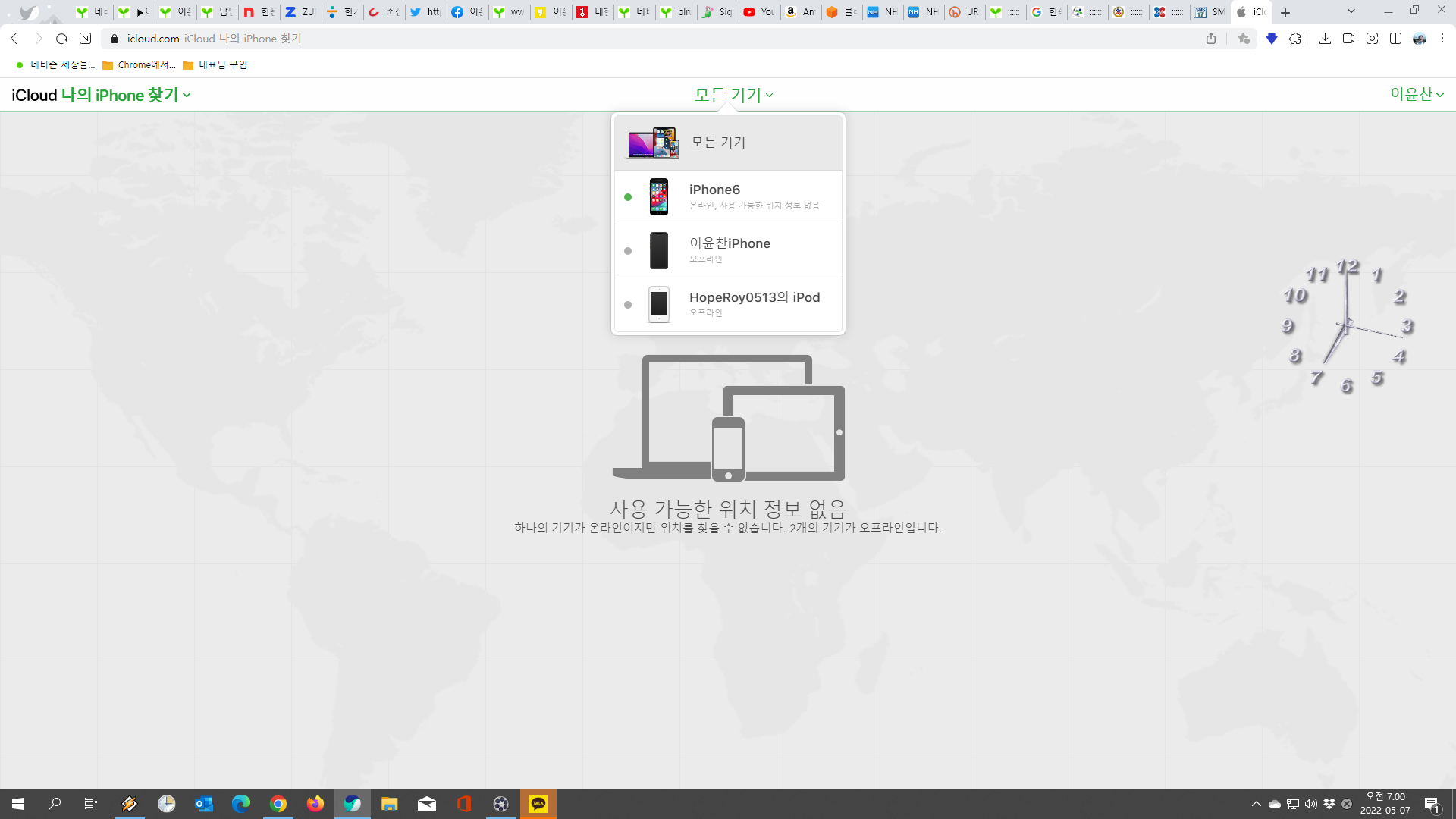Select HopeRoy0513의 iPod device
1456x819 pixels.
click(728, 305)
